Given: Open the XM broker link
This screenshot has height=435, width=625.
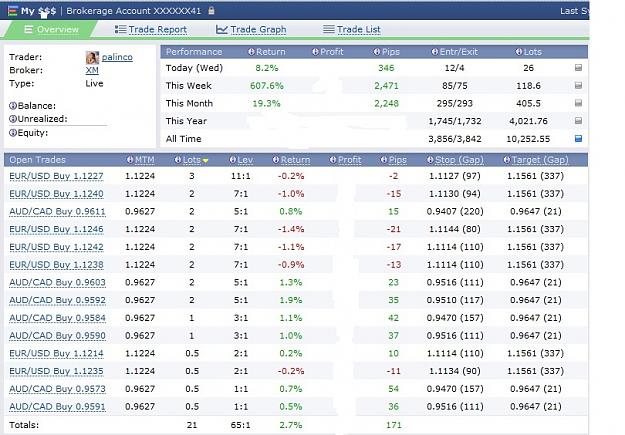Looking at the screenshot, I should tap(92, 70).
